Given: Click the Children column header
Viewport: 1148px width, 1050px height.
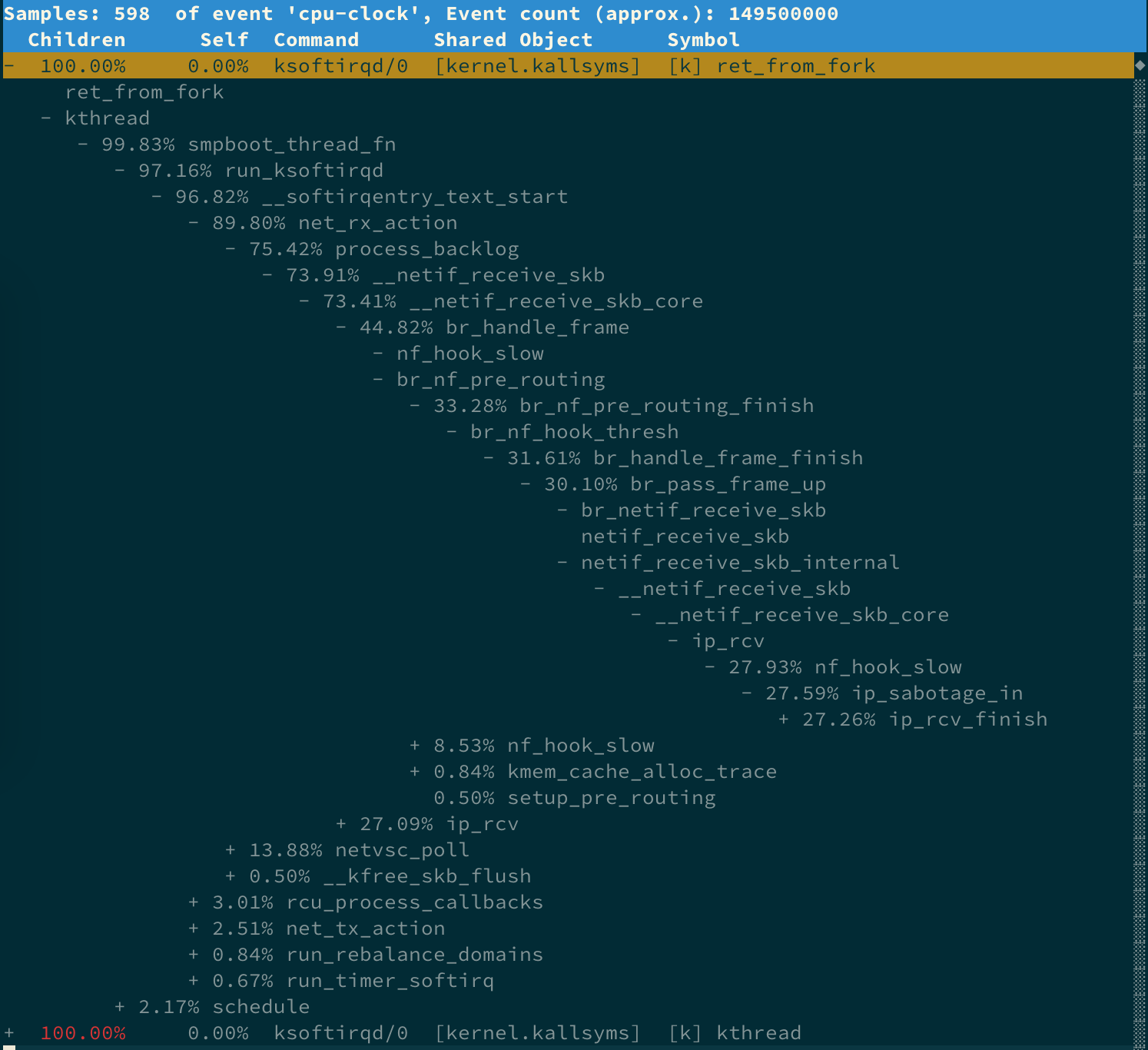Looking at the screenshot, I should point(76,40).
